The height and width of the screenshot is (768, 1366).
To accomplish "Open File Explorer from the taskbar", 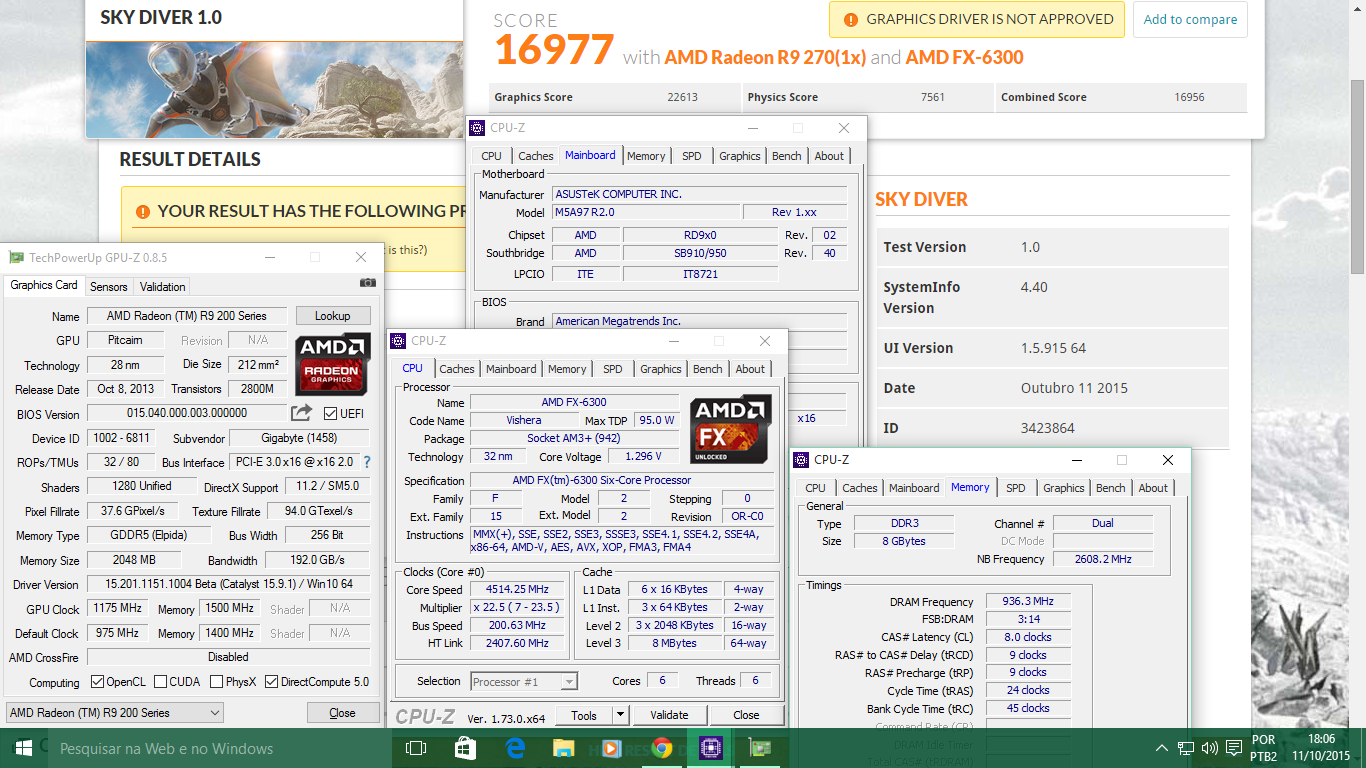I will pos(563,748).
